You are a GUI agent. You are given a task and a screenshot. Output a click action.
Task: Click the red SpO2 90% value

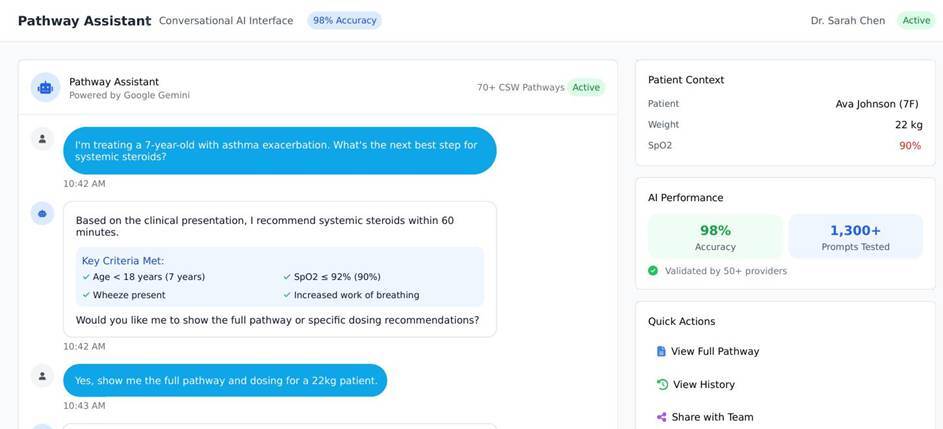tap(910, 146)
